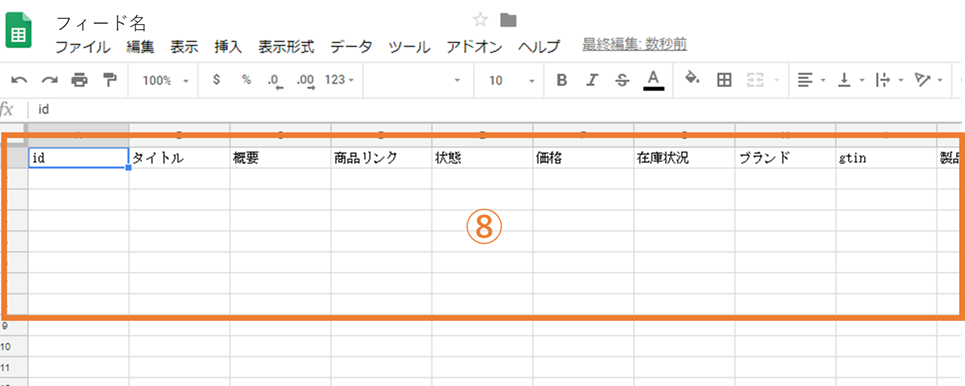Open the font family dropdown
Viewport: 965px width, 386px height.
[418, 80]
